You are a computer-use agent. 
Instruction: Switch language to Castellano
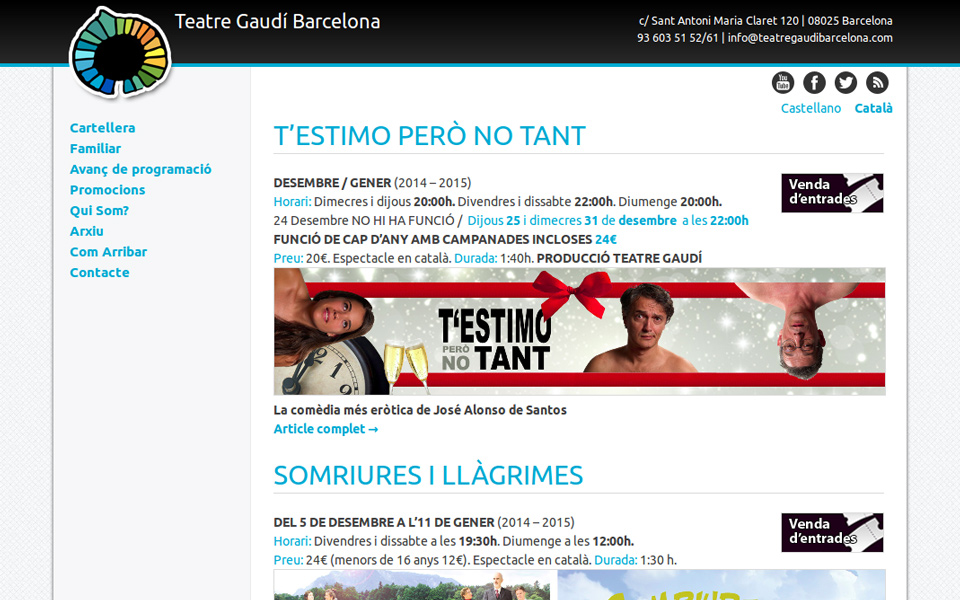[x=811, y=108]
